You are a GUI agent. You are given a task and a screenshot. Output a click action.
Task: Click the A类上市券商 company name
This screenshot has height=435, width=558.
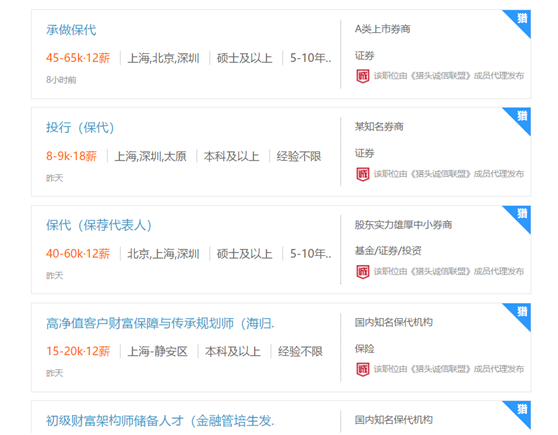pyautogui.click(x=382, y=29)
